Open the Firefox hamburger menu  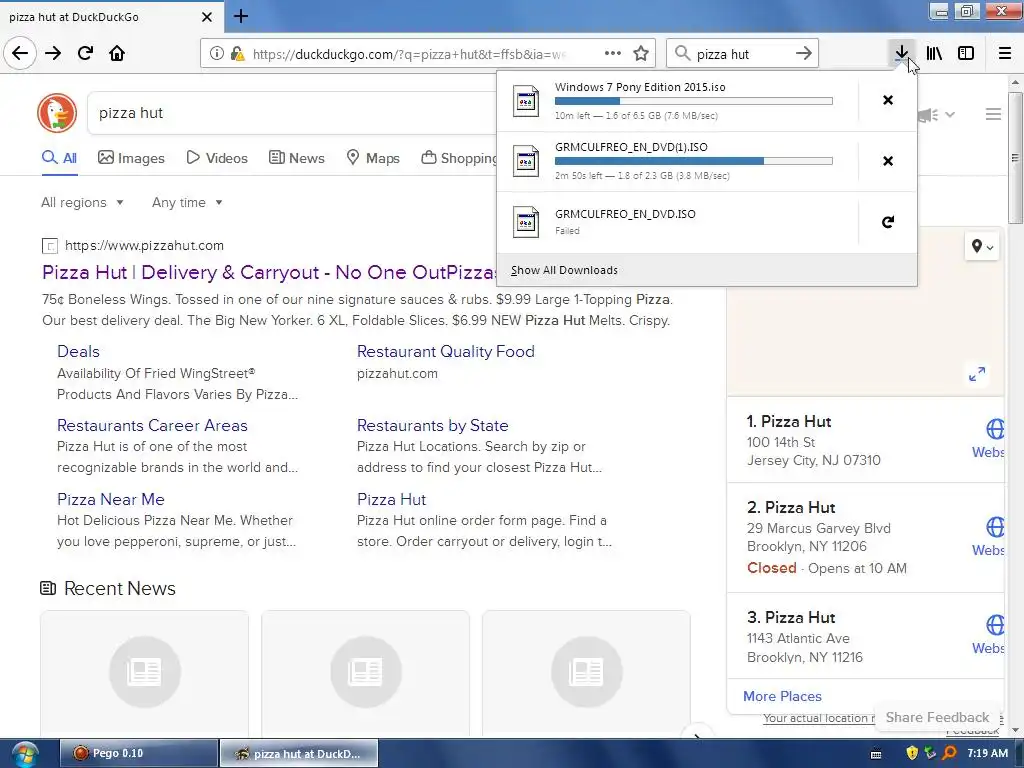(x=1004, y=54)
